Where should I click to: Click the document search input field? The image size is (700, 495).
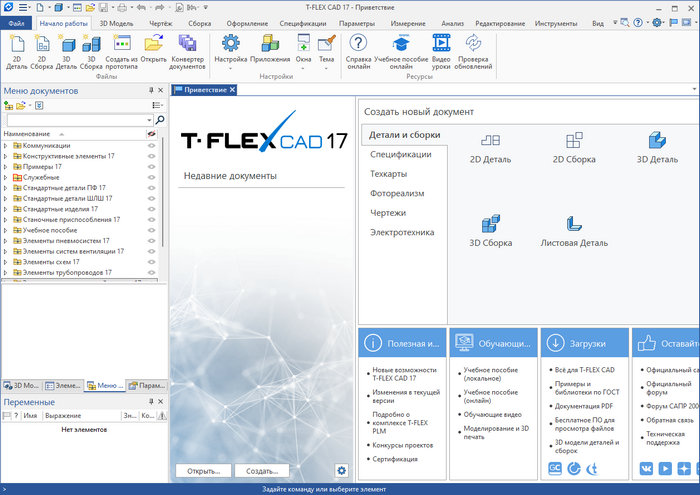pos(76,120)
